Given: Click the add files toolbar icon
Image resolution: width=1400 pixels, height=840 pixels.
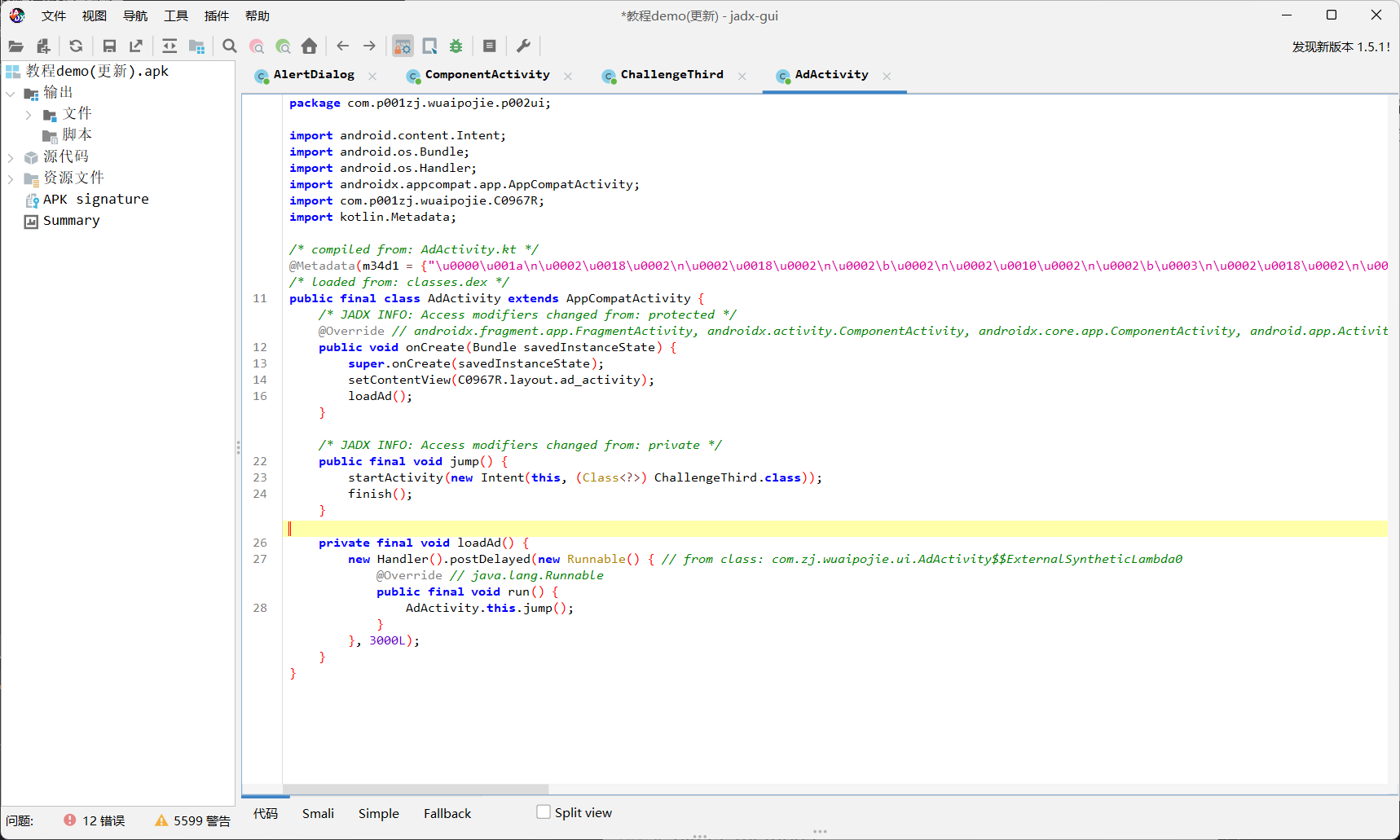Looking at the screenshot, I should tap(43, 46).
